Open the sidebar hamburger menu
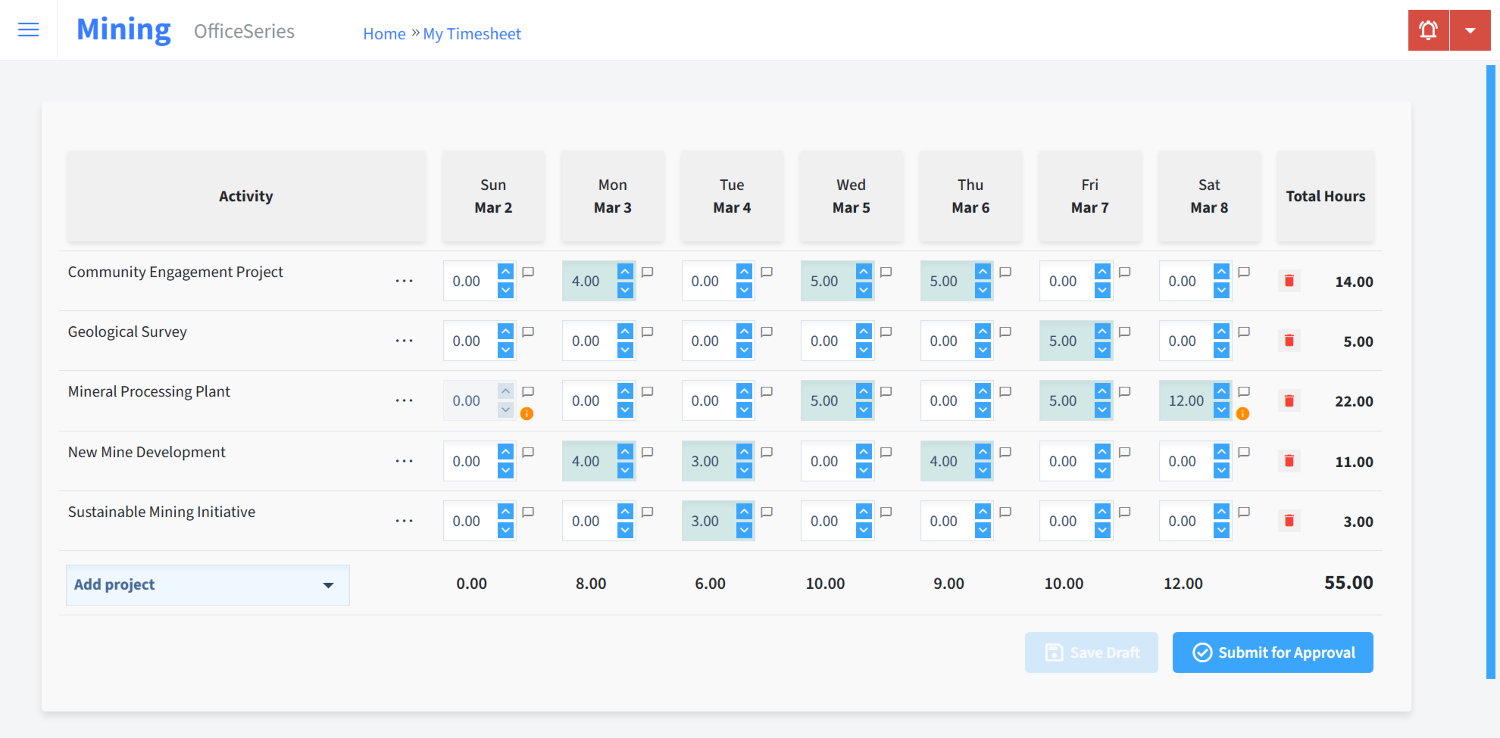Image resolution: width=1500 pixels, height=738 pixels. coord(28,29)
